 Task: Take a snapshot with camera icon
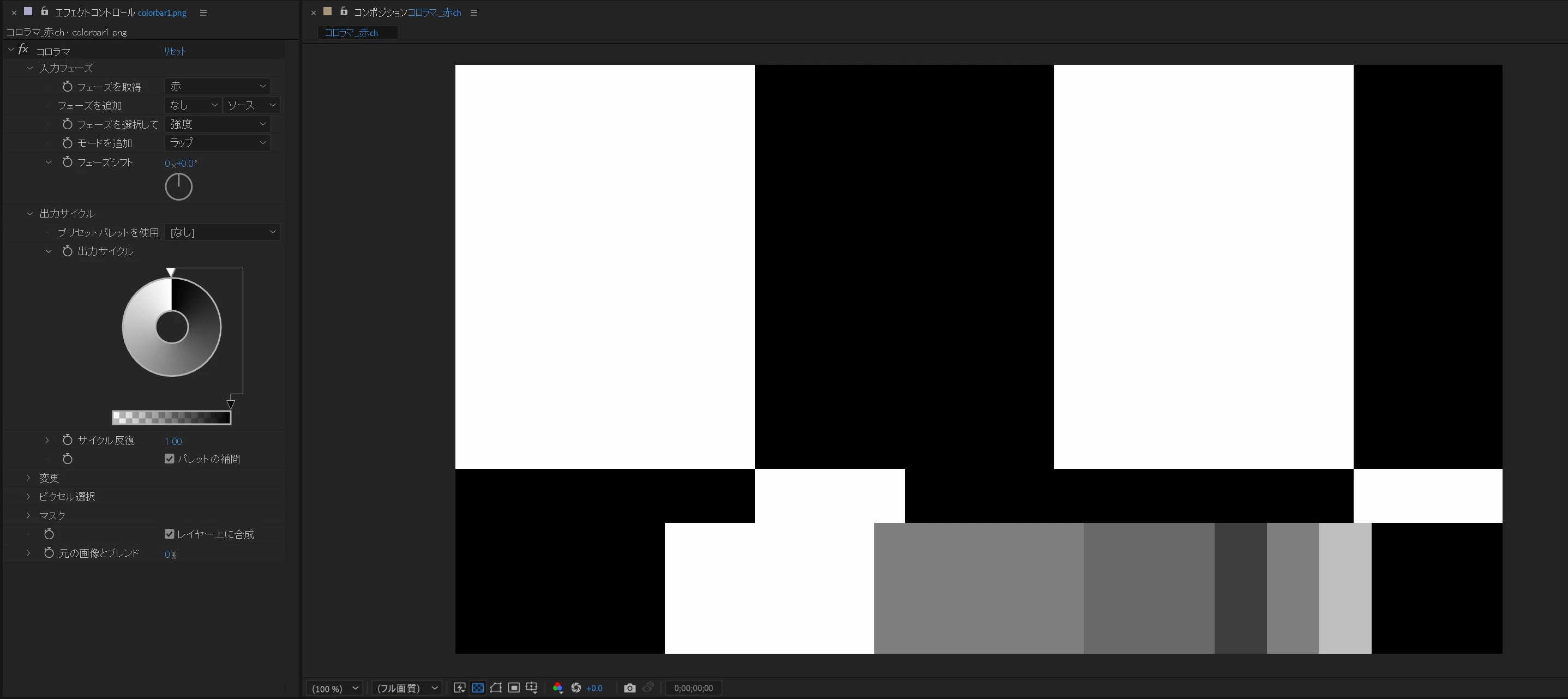coord(629,688)
